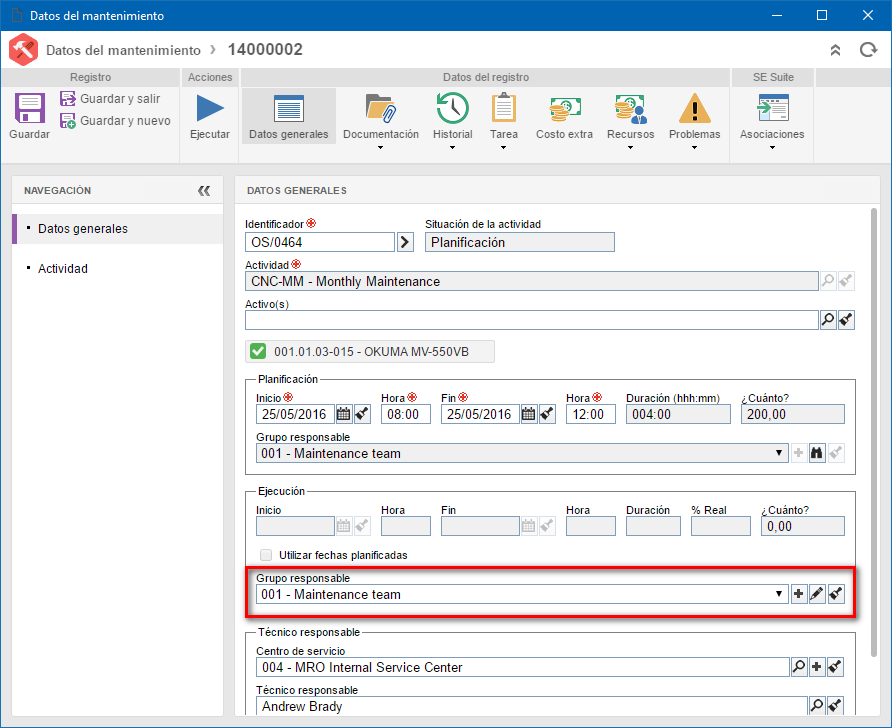Screen dimensions: 892x728
Task: Search Centro de servicio with magnifier icon
Action: (x=799, y=667)
